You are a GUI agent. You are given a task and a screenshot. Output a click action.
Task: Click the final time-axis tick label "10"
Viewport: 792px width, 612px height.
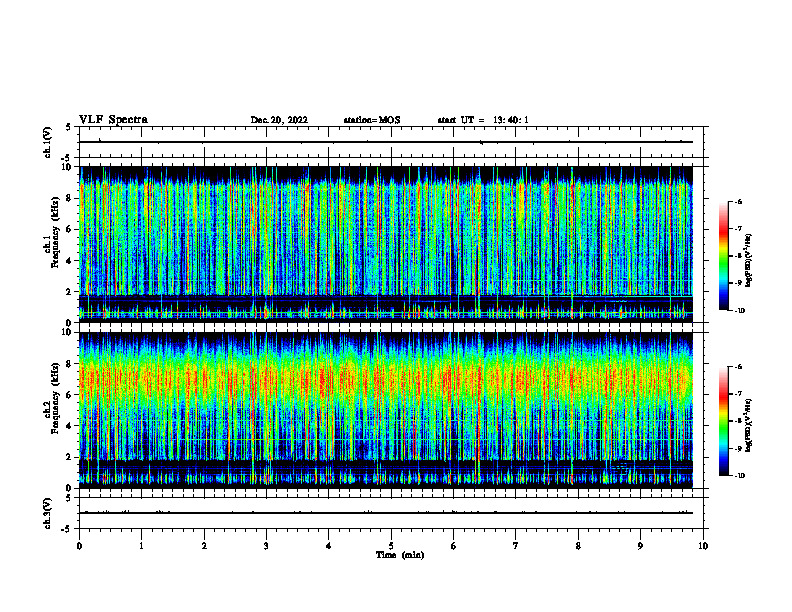(x=703, y=546)
